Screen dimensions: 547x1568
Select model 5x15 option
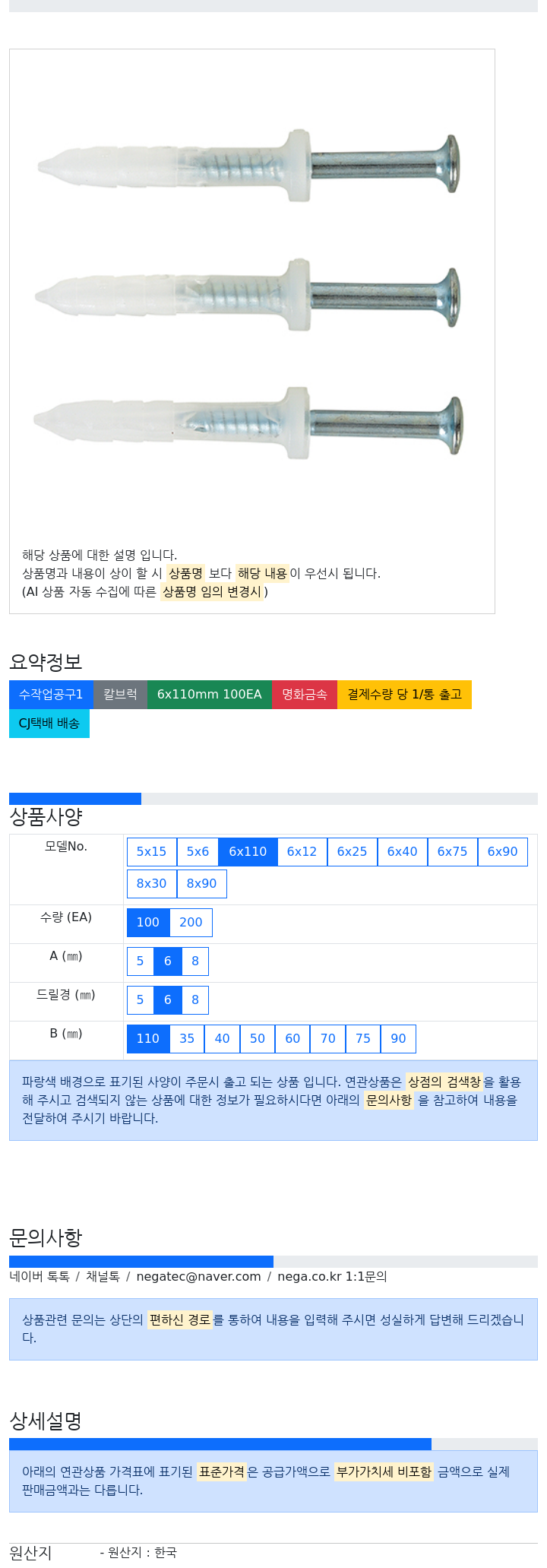click(x=151, y=852)
